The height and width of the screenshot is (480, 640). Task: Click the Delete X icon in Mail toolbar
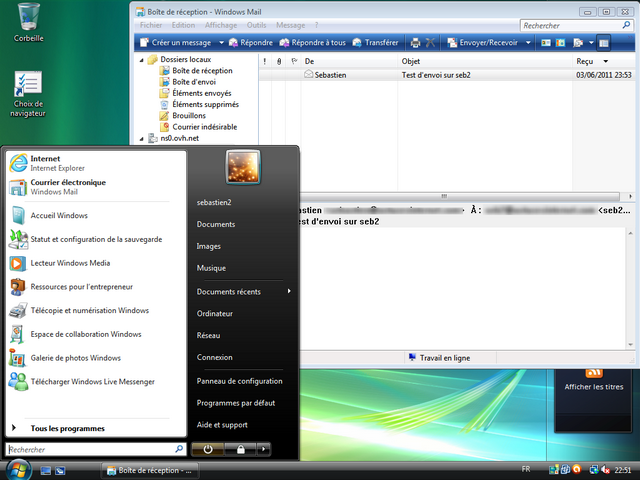point(430,42)
